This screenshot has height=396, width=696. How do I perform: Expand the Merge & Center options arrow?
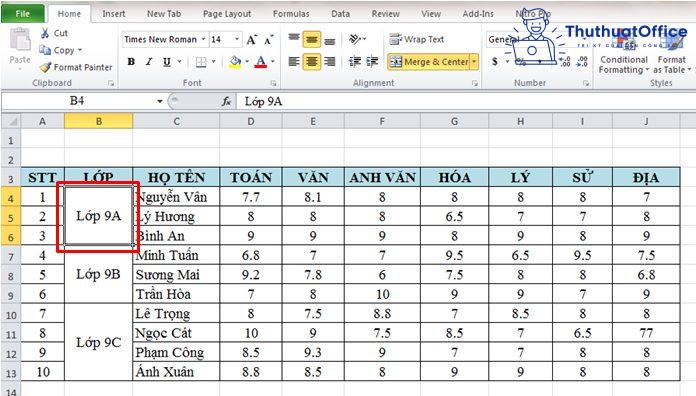[x=475, y=62]
